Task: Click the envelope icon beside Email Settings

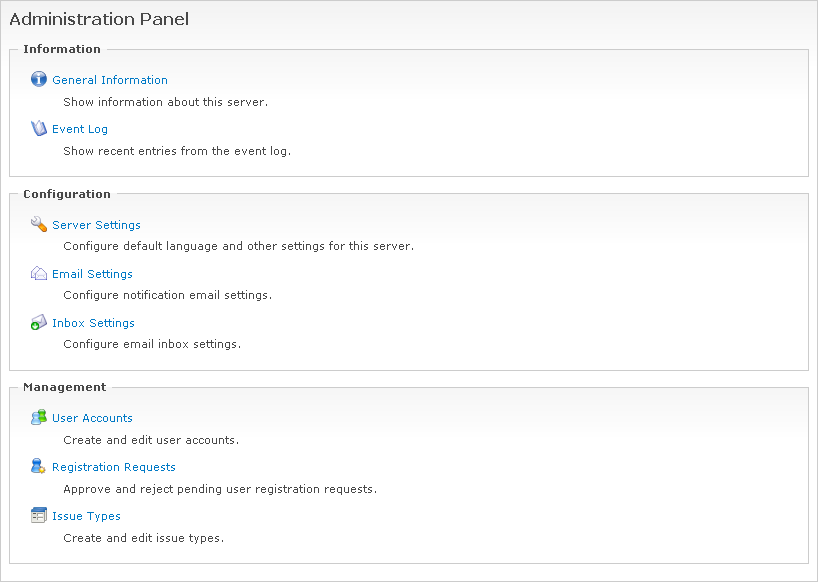Action: tap(39, 274)
